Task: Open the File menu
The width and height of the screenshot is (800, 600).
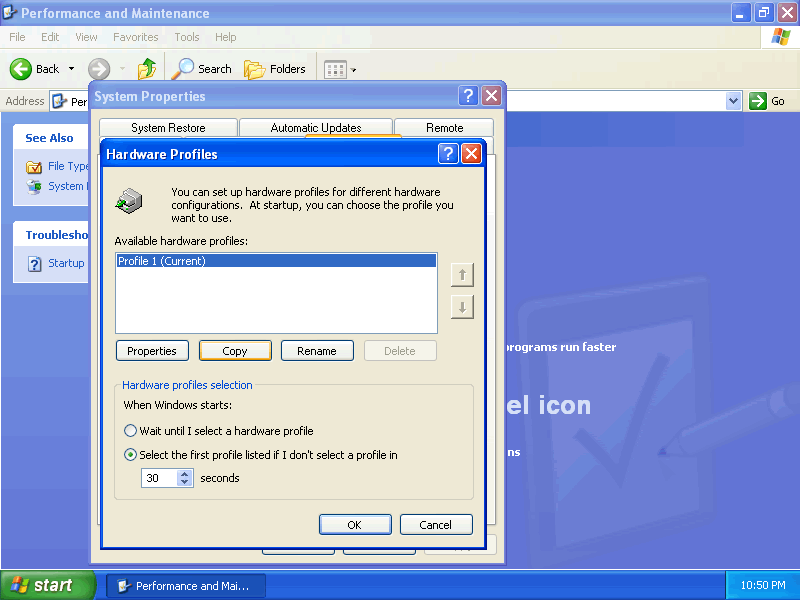Action: tap(17, 37)
